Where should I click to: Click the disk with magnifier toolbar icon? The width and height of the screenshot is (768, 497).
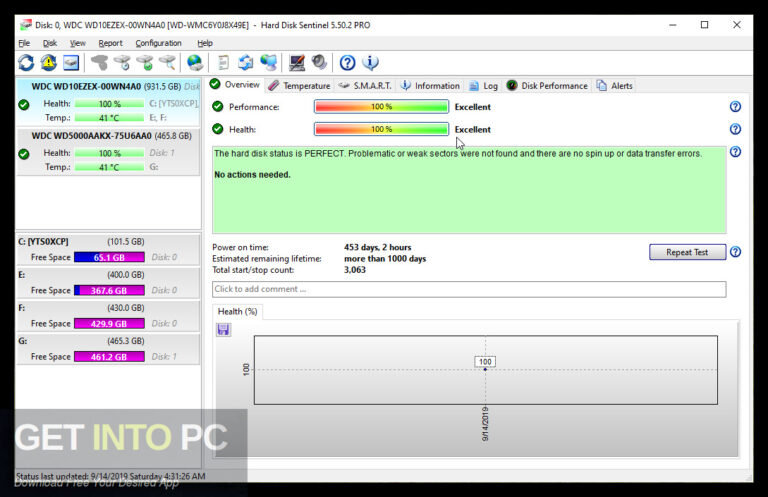[168, 63]
